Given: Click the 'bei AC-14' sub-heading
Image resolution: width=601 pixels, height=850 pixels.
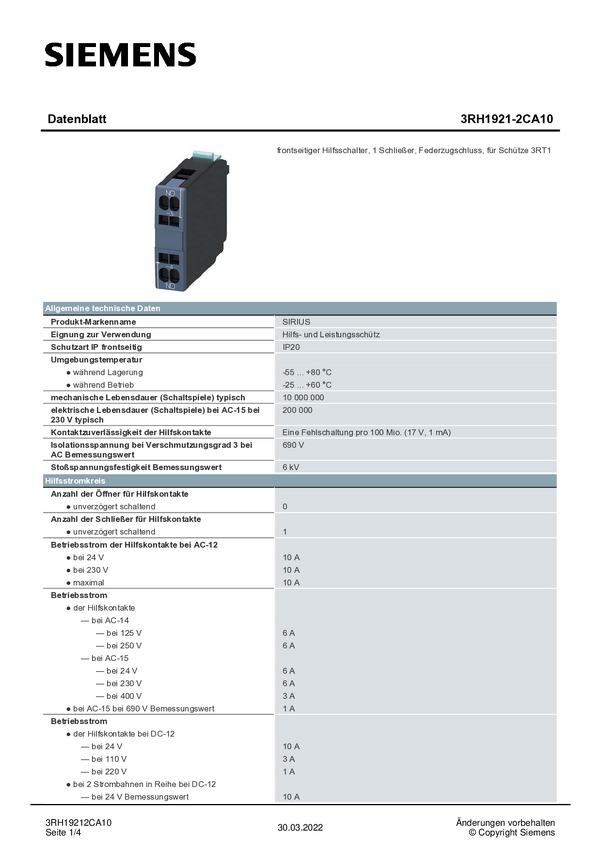Looking at the screenshot, I should [105, 621].
